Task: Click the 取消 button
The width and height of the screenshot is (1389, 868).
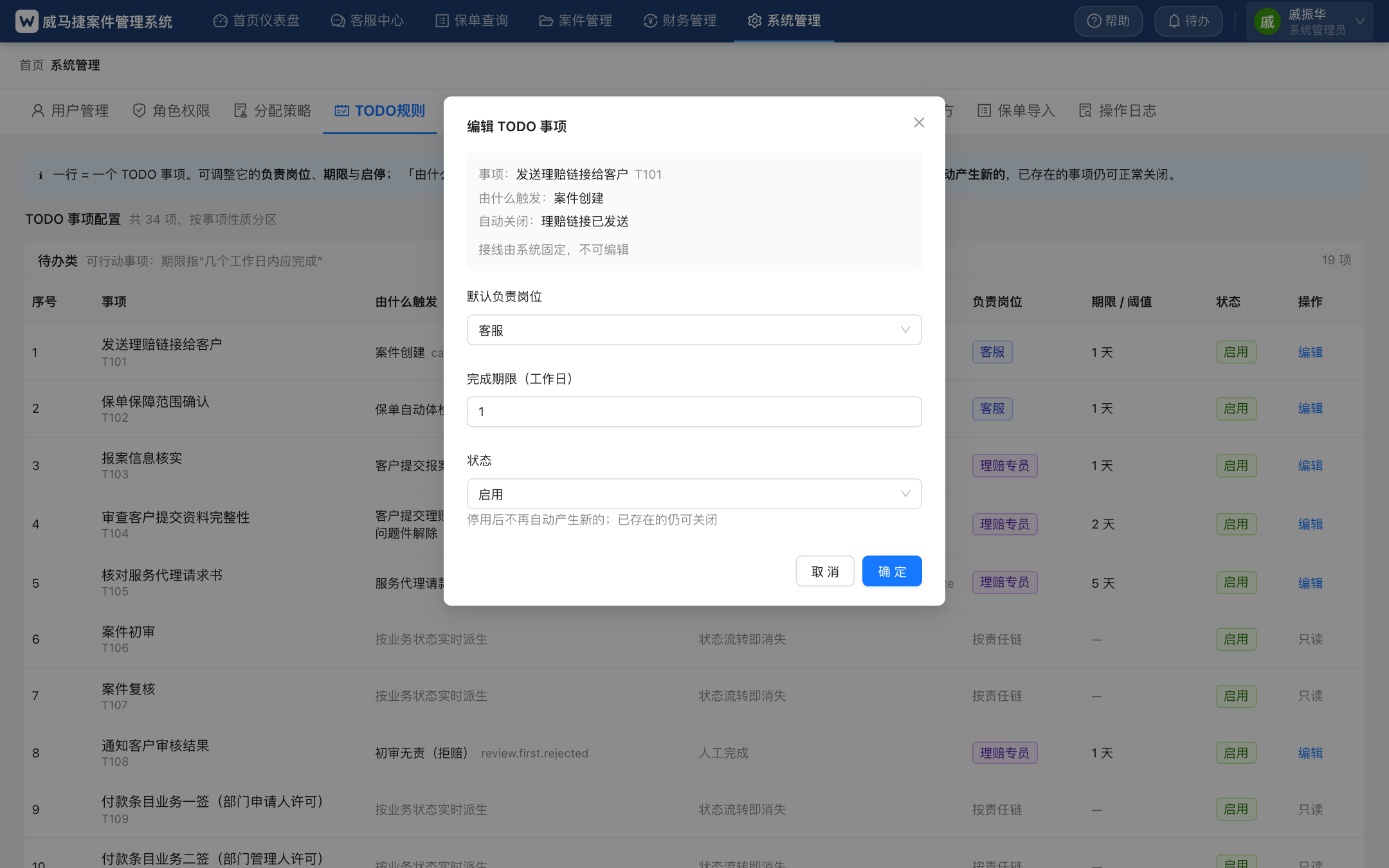Action: [x=825, y=571]
